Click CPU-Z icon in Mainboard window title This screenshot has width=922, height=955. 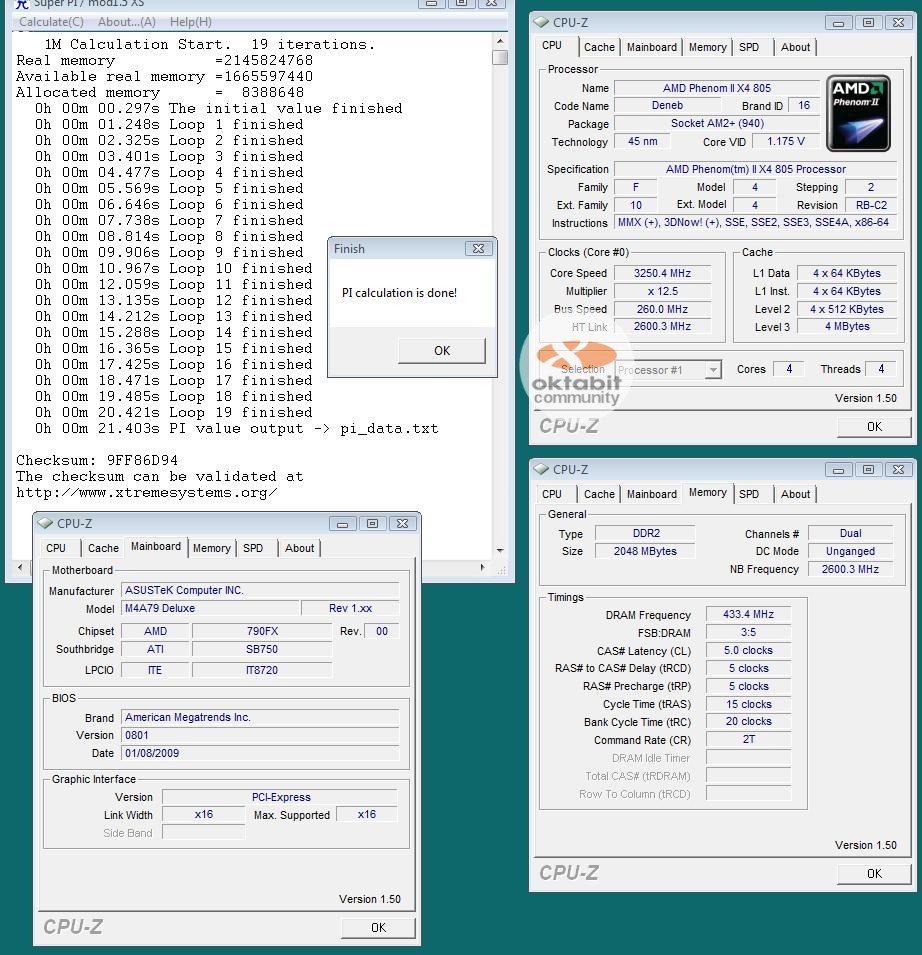click(x=45, y=523)
